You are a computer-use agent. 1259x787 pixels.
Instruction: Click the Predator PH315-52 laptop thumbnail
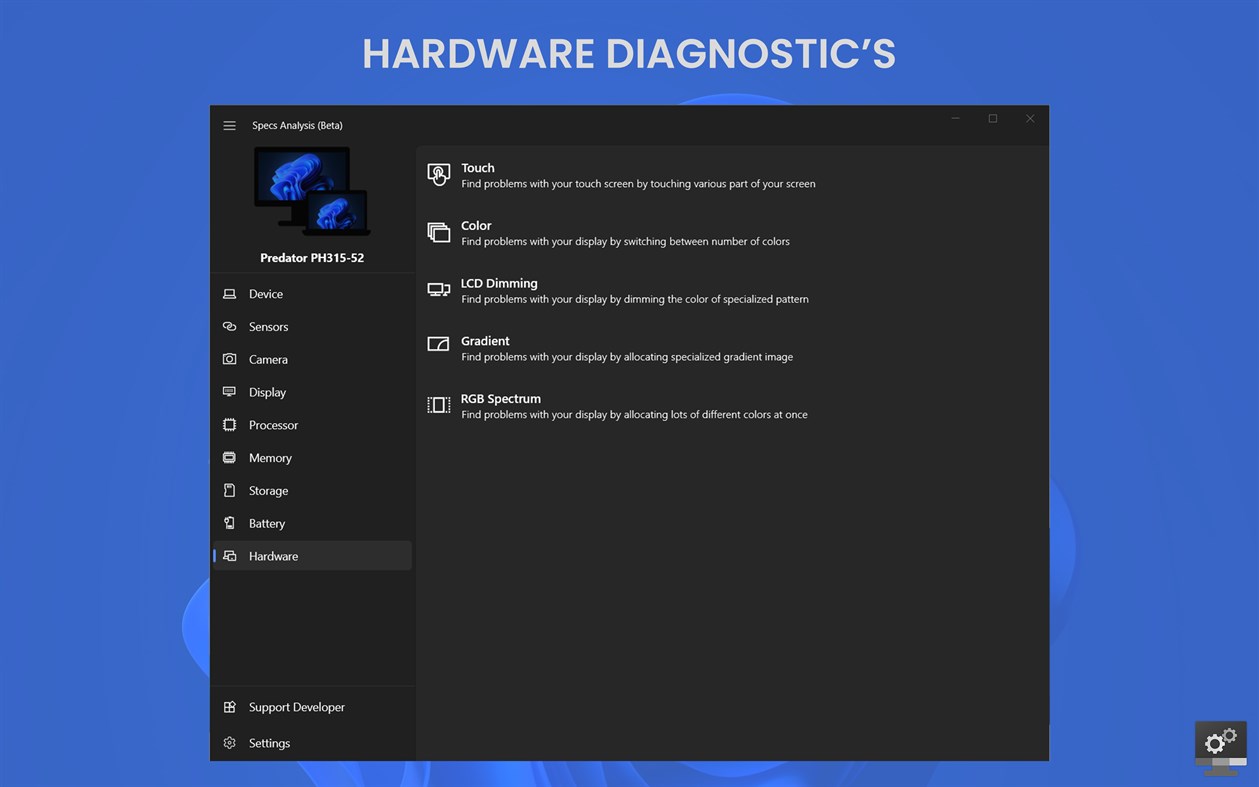click(311, 192)
